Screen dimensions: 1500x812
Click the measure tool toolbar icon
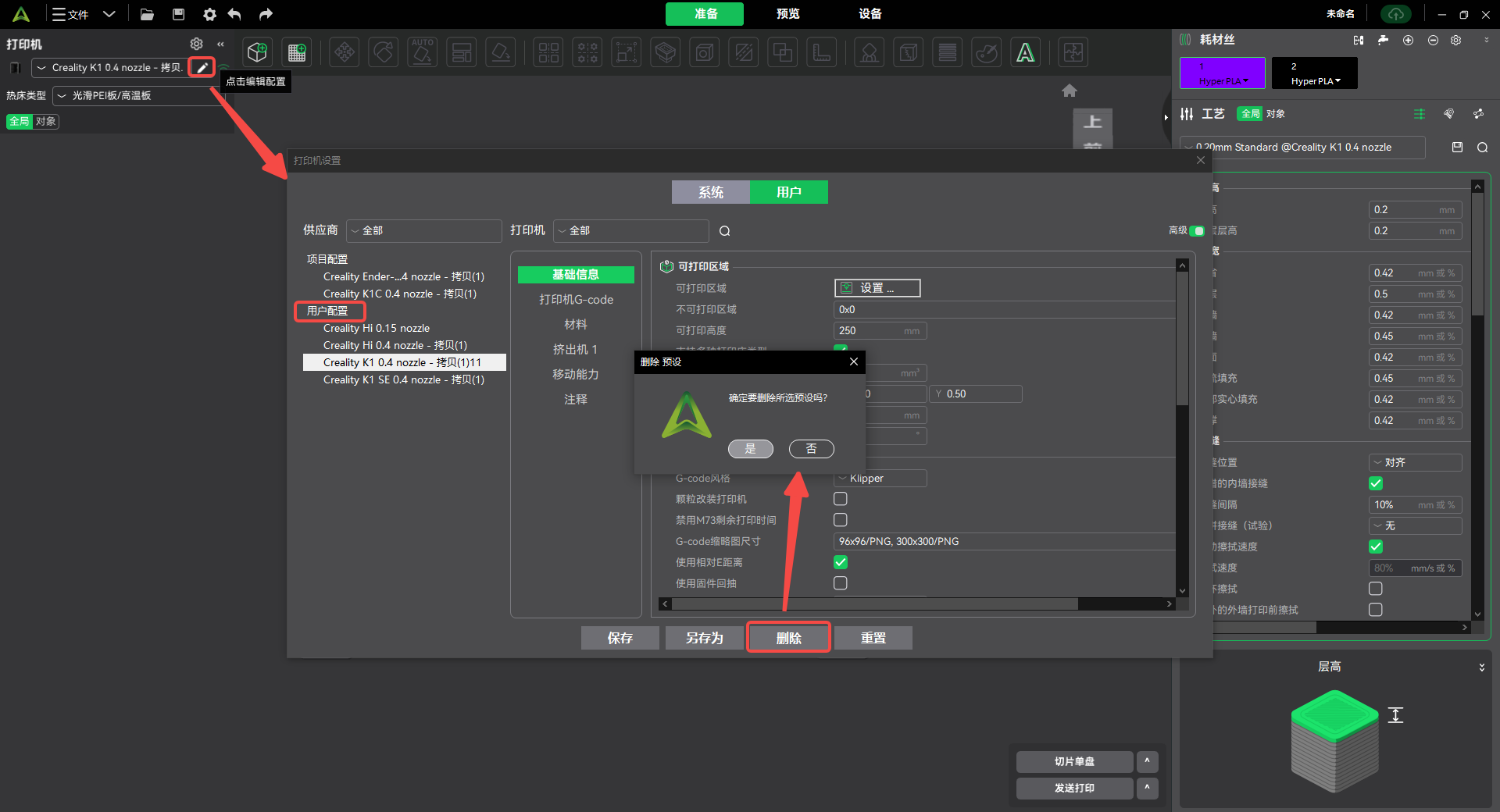(x=822, y=52)
